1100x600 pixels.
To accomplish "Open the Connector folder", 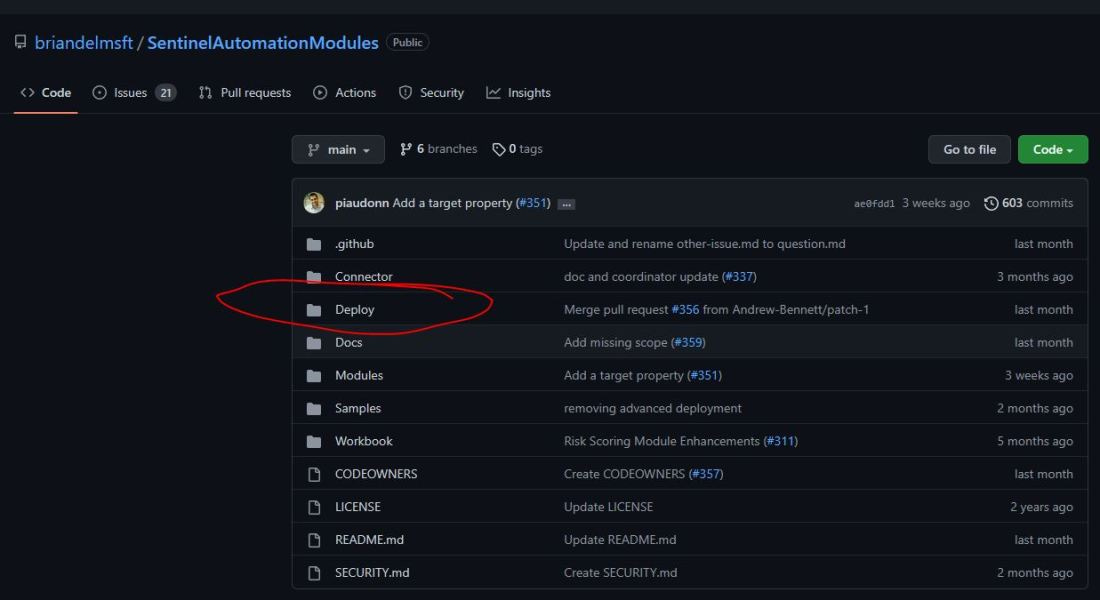I will pyautogui.click(x=363, y=276).
